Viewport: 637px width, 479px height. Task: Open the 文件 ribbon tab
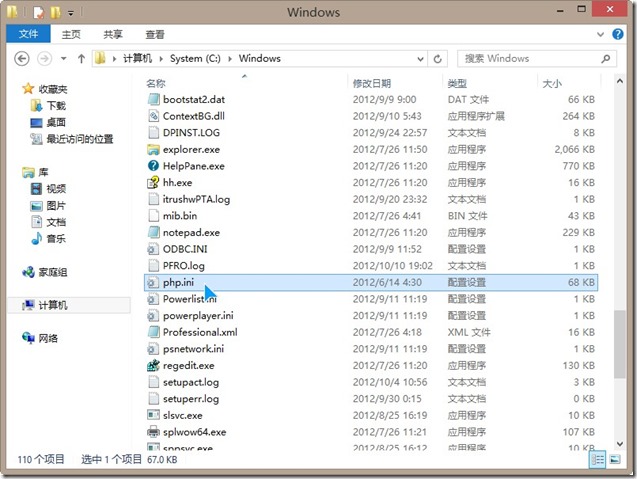pos(28,34)
